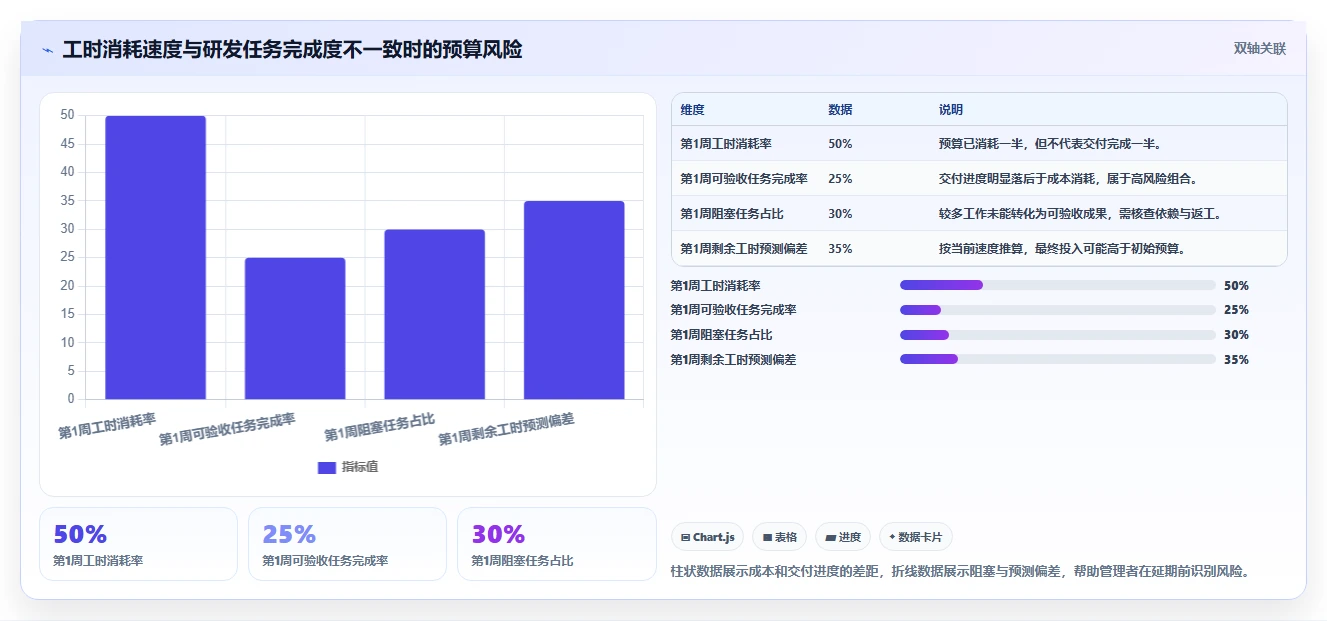
Task: Click the 35% label beside progress bar
Action: pyautogui.click(x=1236, y=359)
